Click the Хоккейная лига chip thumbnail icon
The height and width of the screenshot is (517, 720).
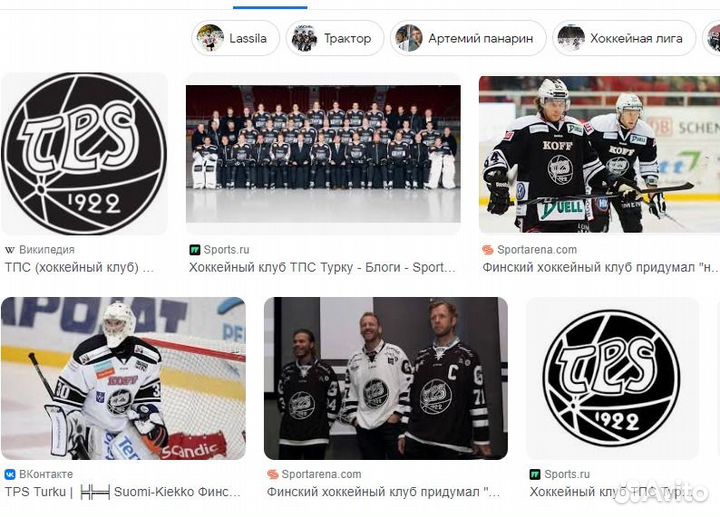pos(570,38)
